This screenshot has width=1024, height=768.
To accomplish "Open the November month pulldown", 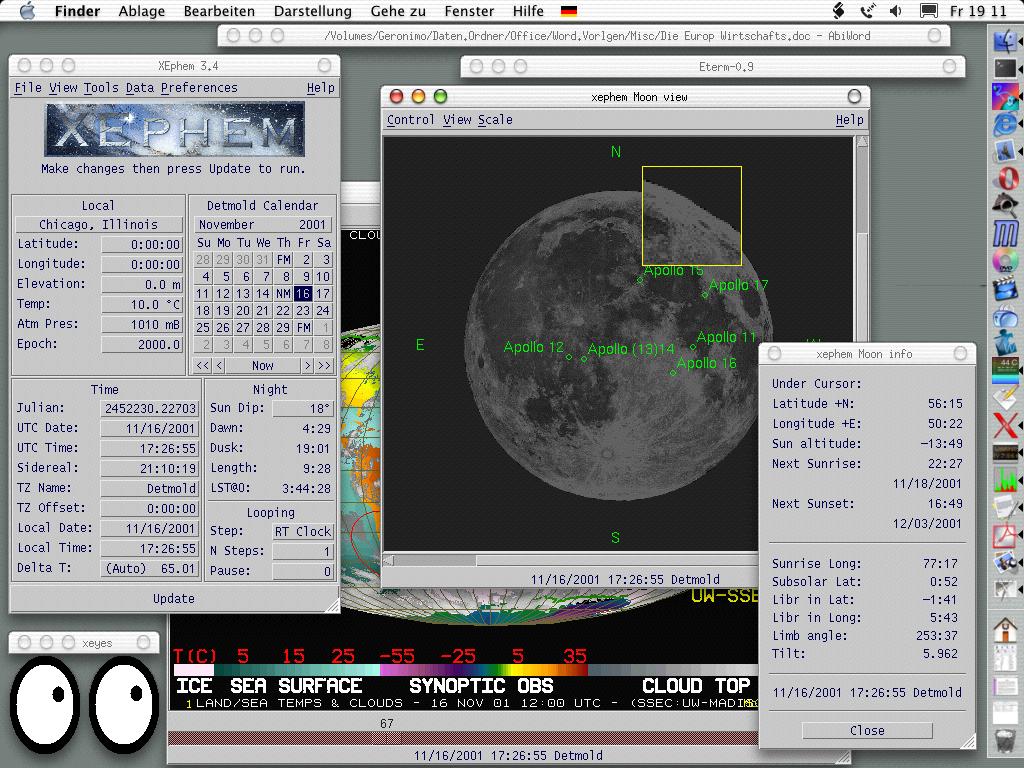I will pyautogui.click(x=227, y=225).
